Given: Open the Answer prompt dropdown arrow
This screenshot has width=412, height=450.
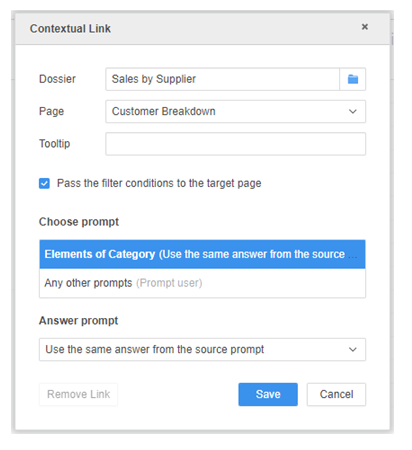Looking at the screenshot, I should pyautogui.click(x=353, y=349).
